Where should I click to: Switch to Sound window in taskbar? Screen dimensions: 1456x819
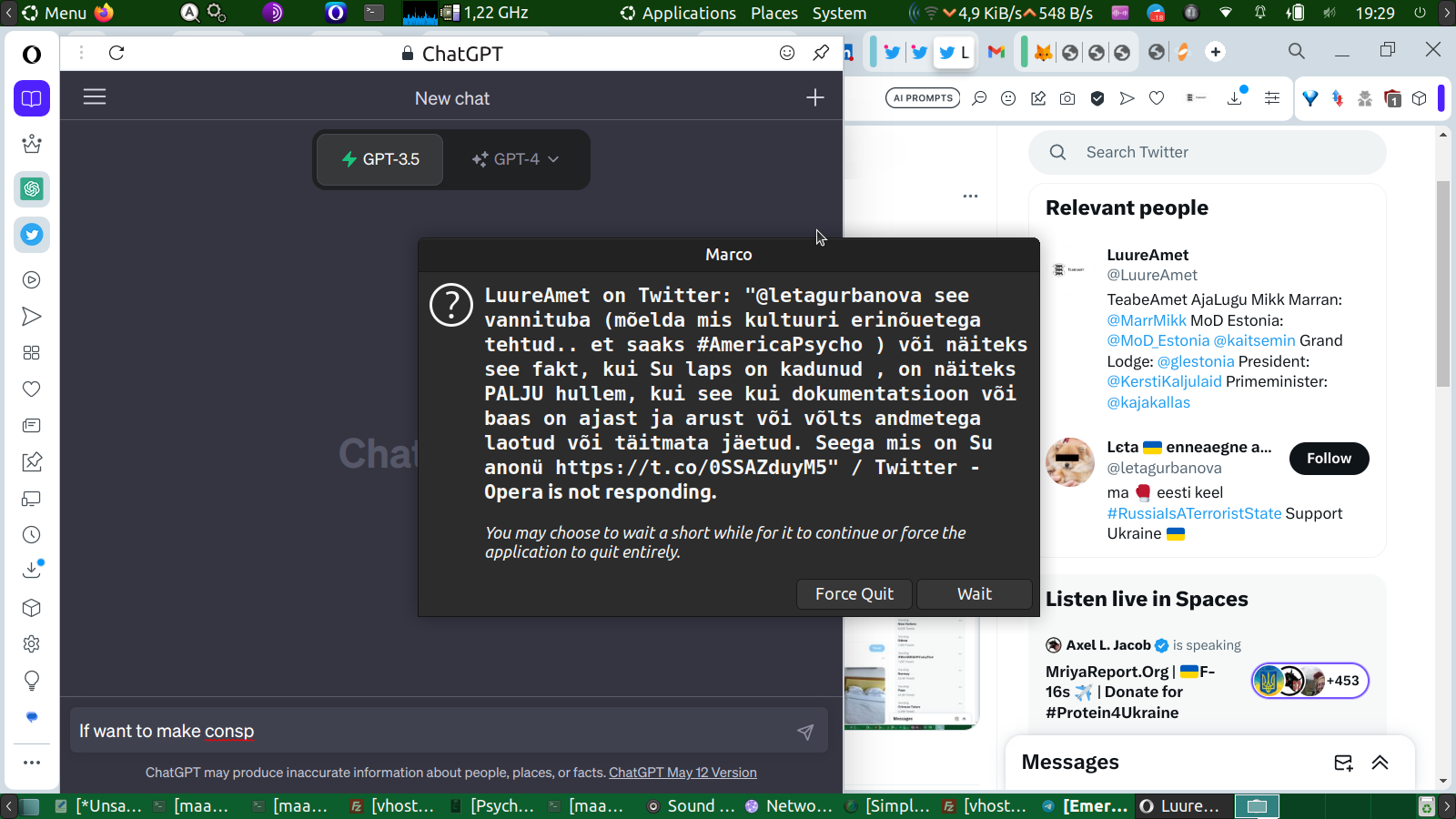tap(691, 806)
